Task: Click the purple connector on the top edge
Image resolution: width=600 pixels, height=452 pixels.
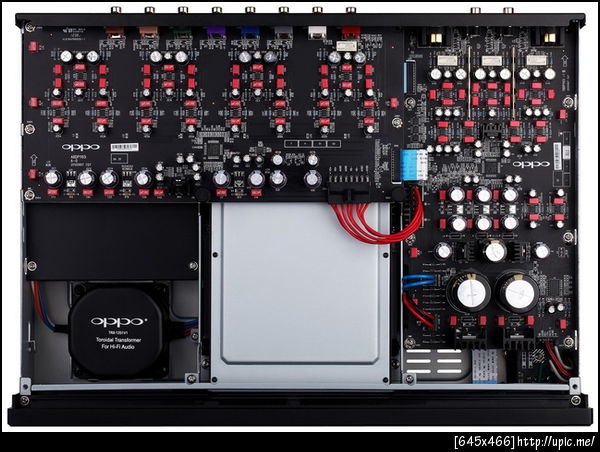Action: coord(217,33)
